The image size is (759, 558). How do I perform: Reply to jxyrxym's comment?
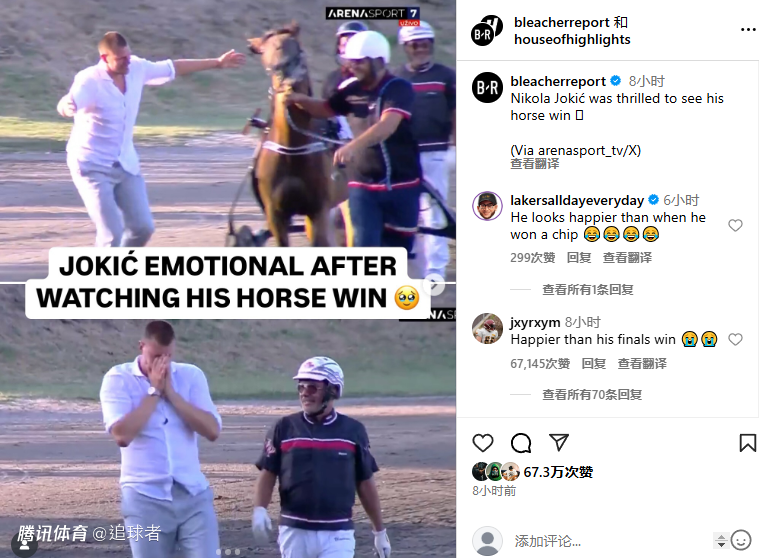(x=593, y=363)
